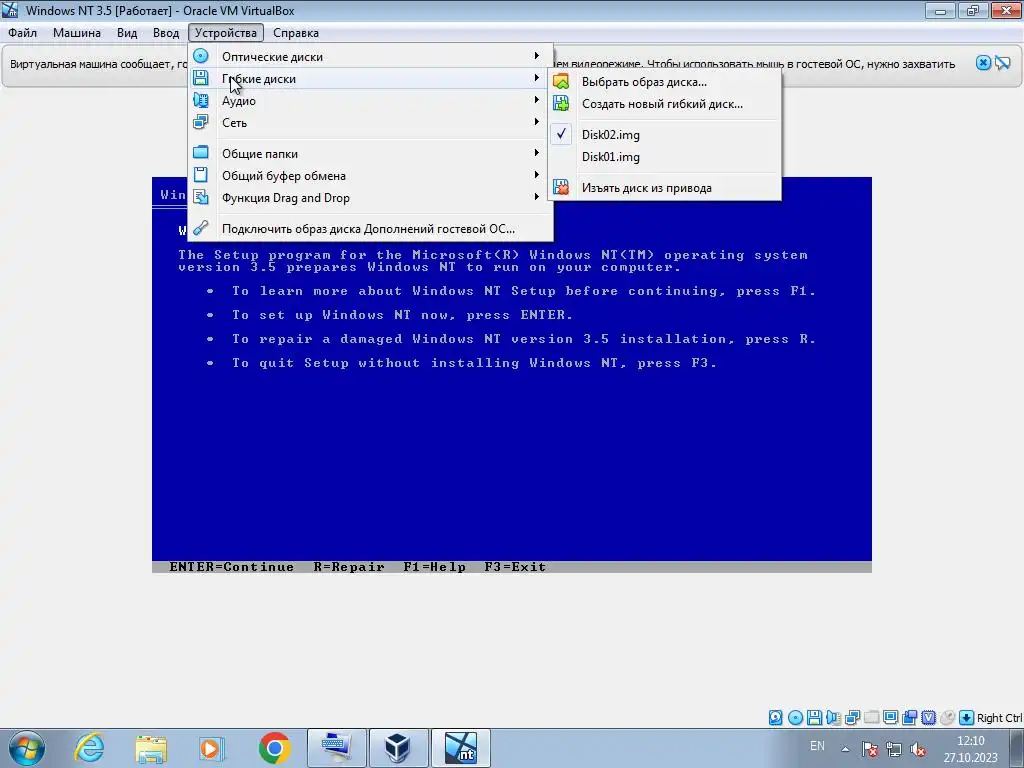Expand the Функция Drag and Drop submenu arrow

[536, 197]
